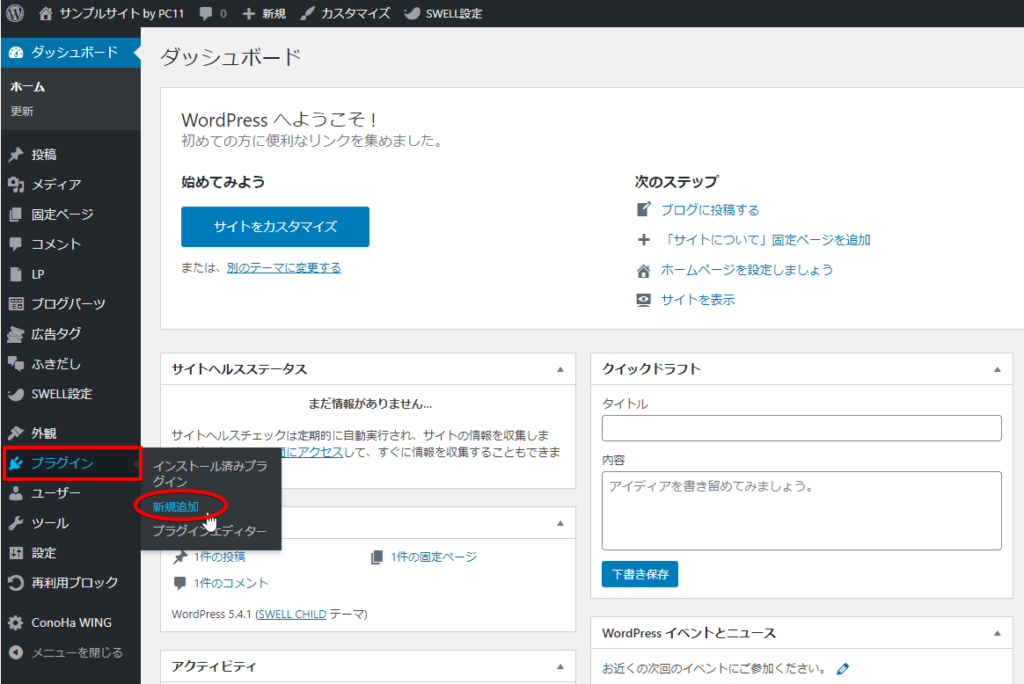Click the table icon beside ブログパーツ
The image size is (1024, 684).
16,304
